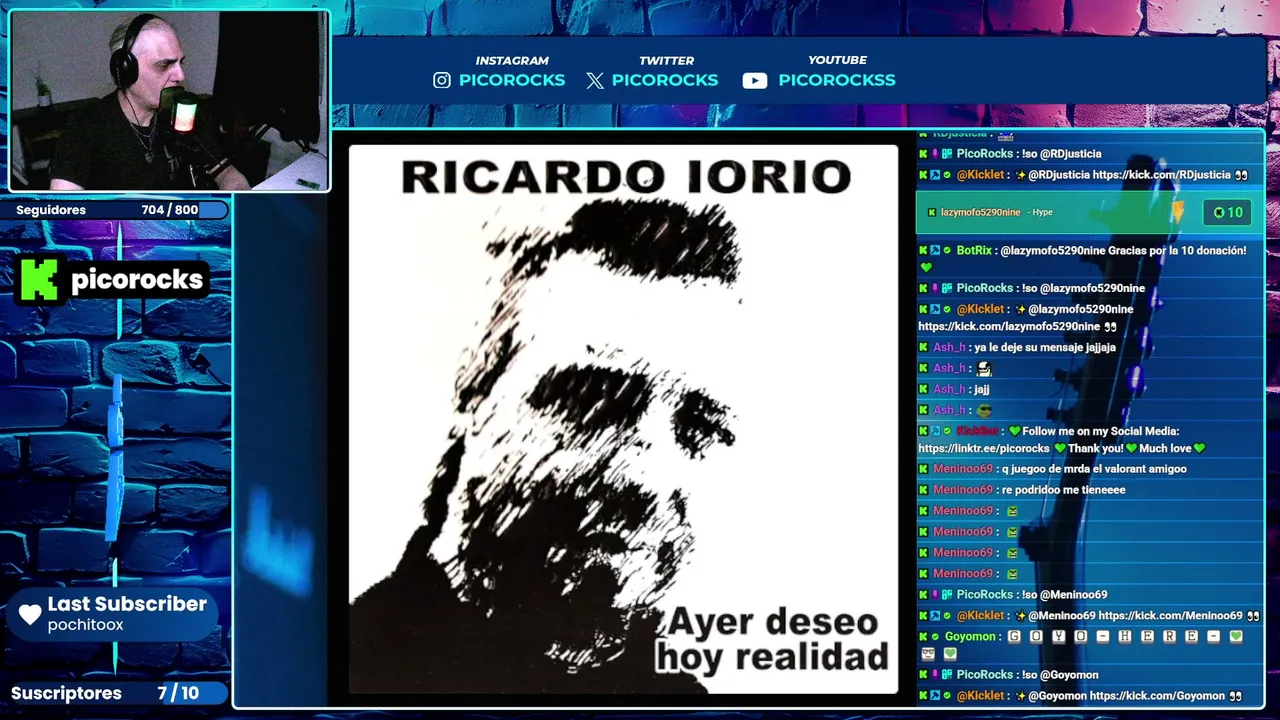The image size is (1280, 720).
Task: Open the https://kick.com/RDjusticia link
Action: click(1161, 175)
